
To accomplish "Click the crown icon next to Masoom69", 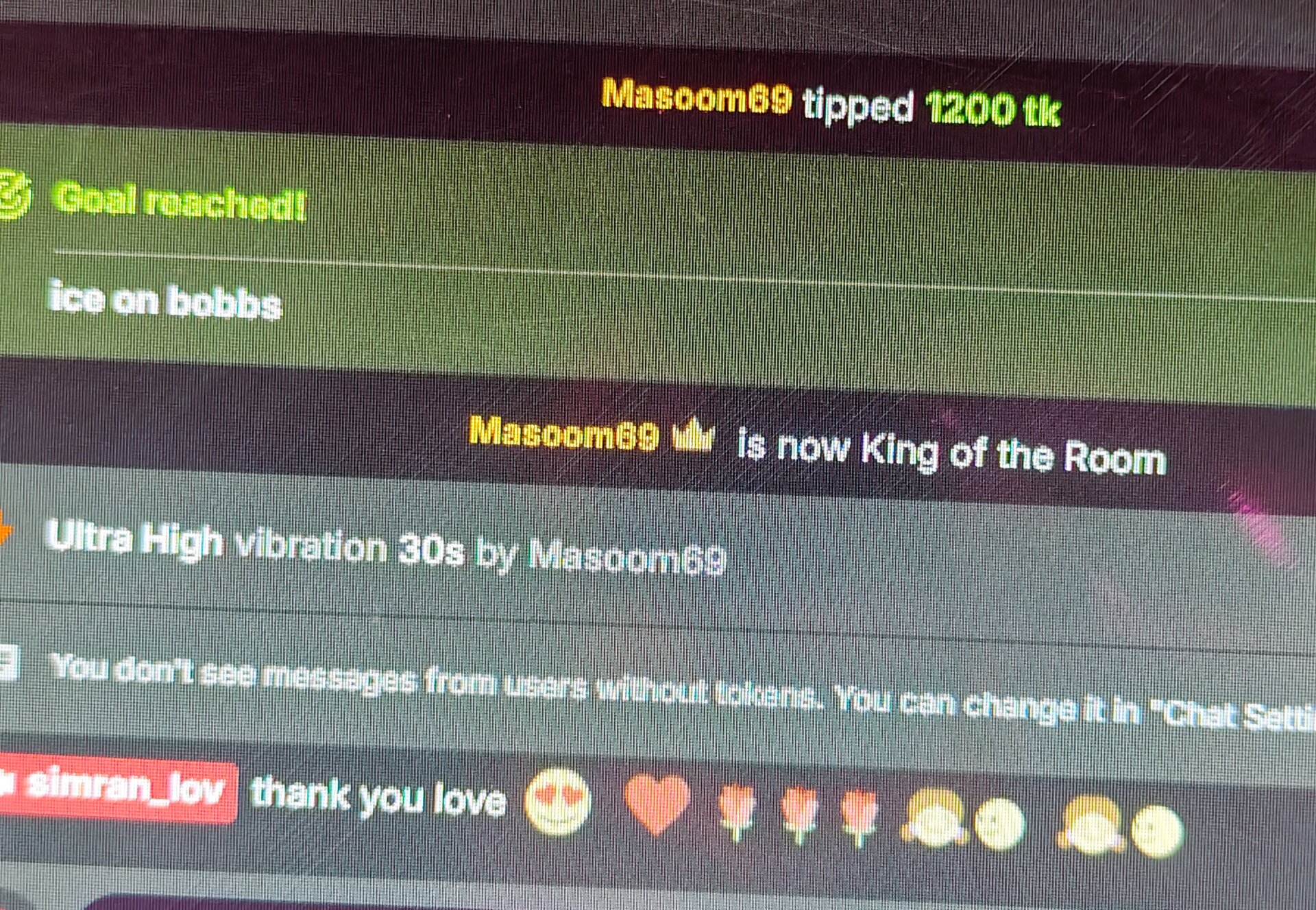I will pyautogui.click(x=692, y=435).
